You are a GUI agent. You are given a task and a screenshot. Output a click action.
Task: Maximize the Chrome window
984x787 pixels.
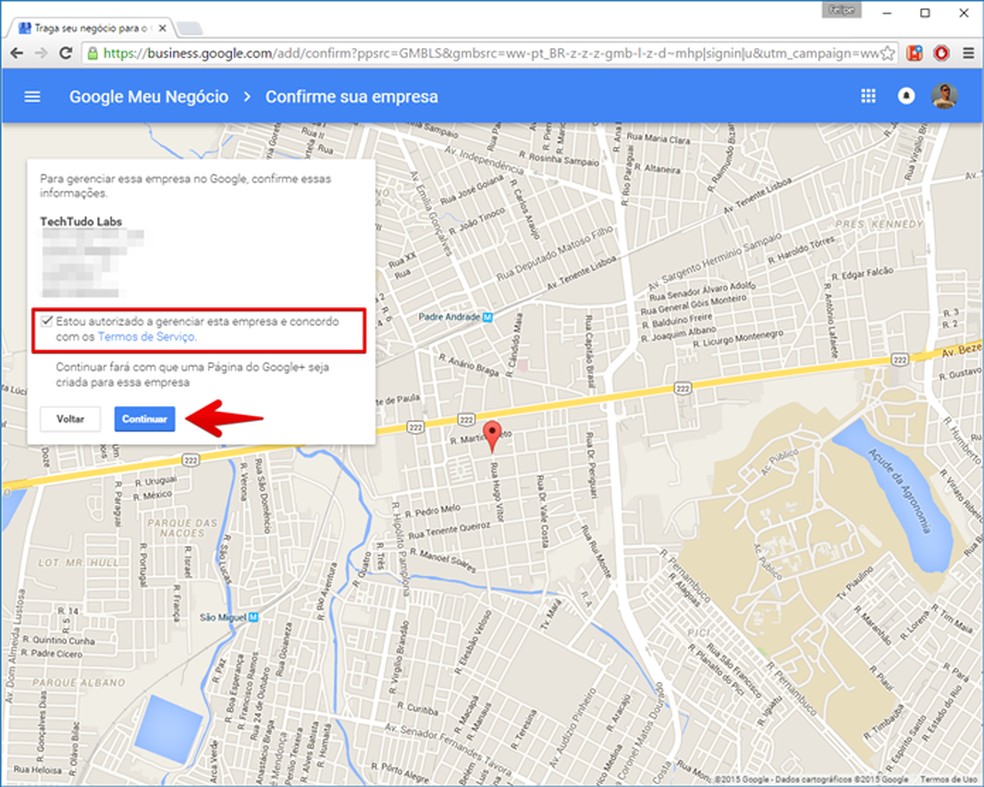(x=925, y=13)
